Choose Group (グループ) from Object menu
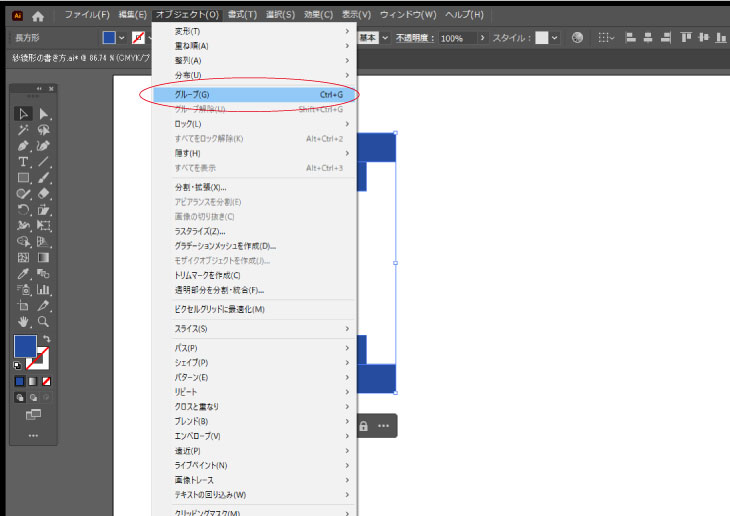Image resolution: width=730 pixels, height=516 pixels. 254,95
